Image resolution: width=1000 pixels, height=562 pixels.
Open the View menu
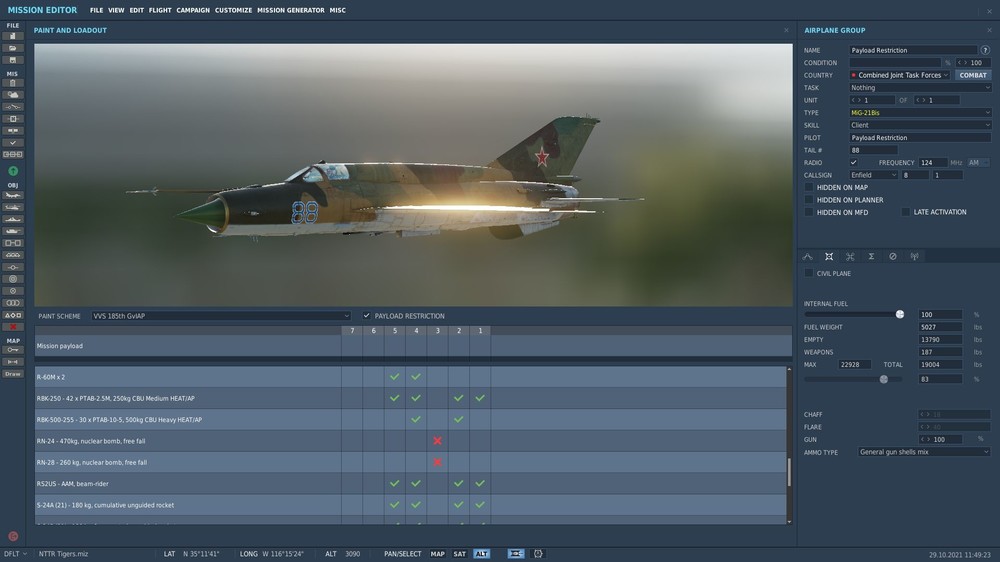[116, 10]
